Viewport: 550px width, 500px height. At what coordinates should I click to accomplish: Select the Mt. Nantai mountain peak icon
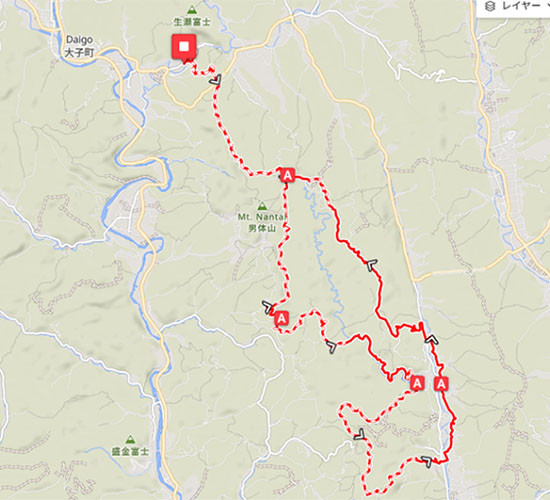coord(262,205)
